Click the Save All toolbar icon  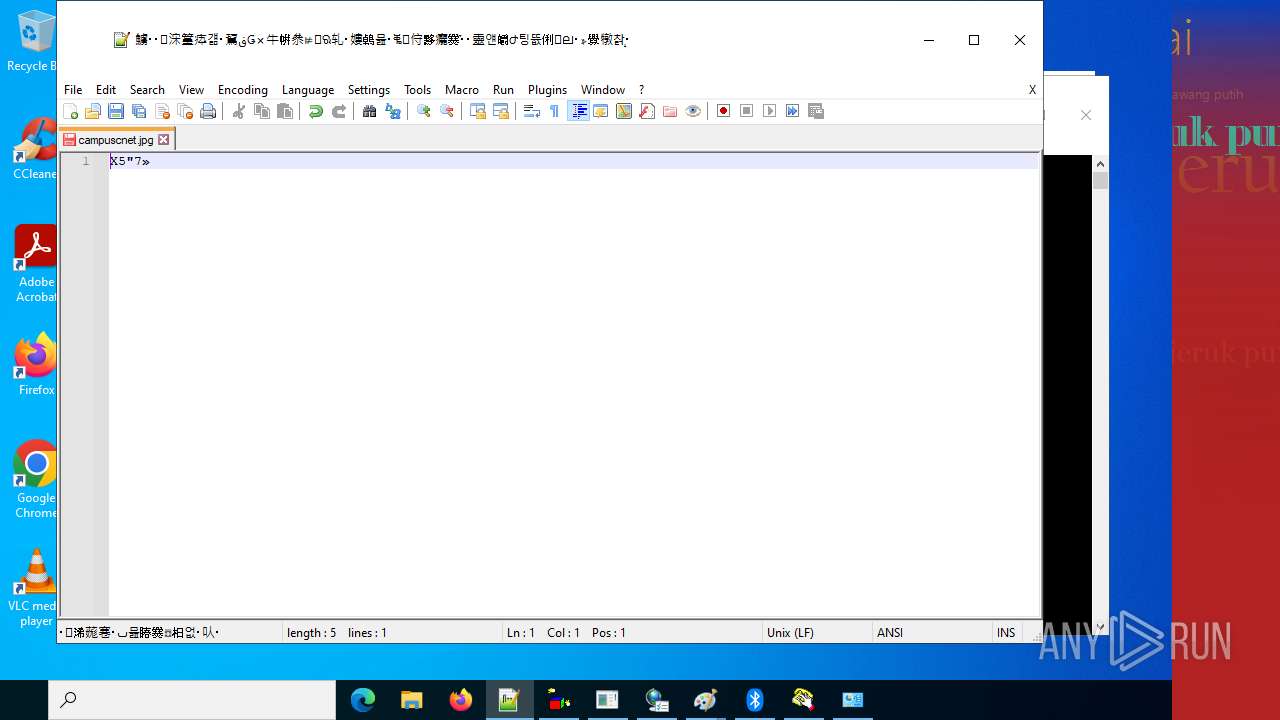tap(139, 111)
